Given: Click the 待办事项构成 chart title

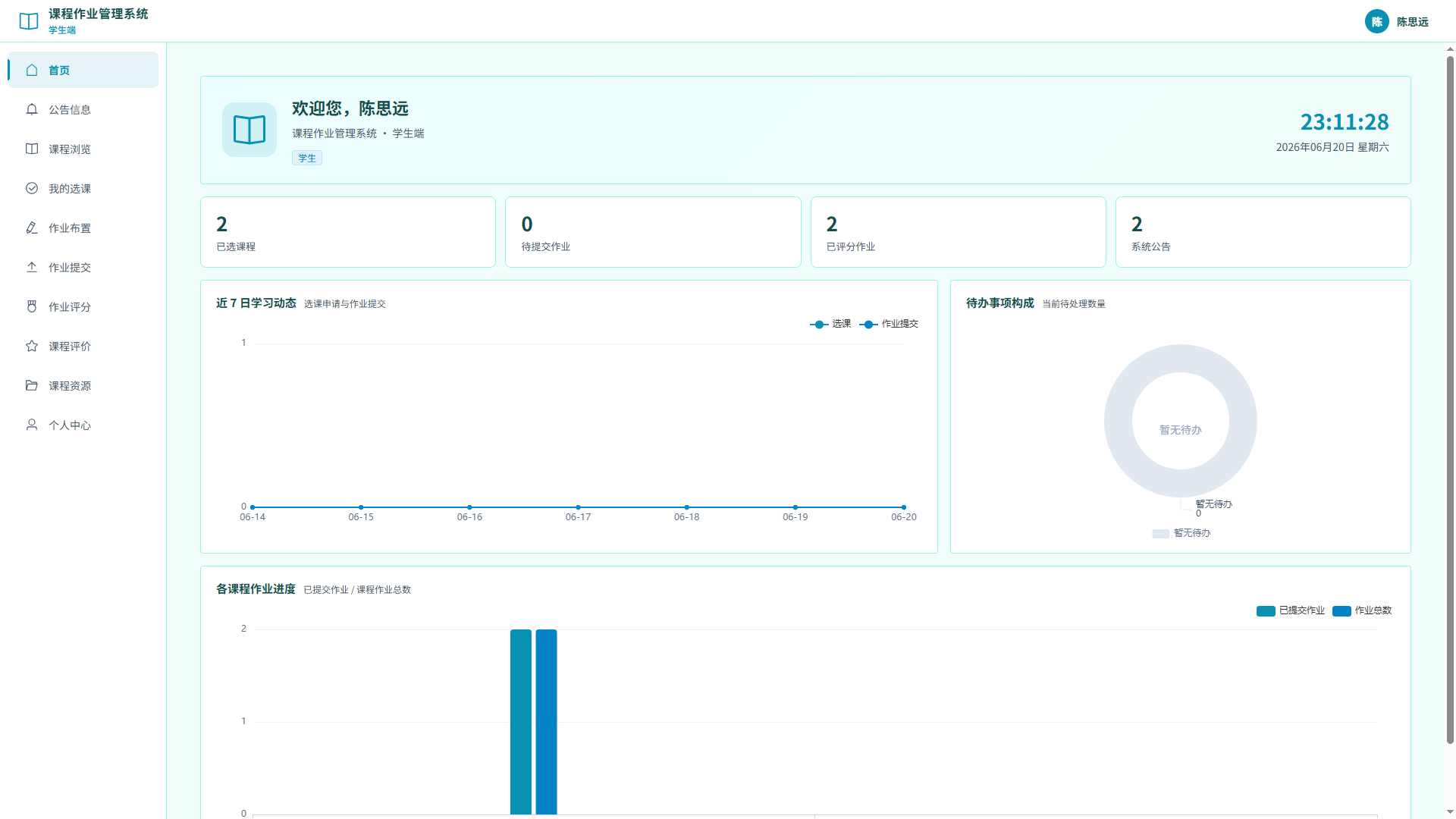Looking at the screenshot, I should click(1000, 303).
